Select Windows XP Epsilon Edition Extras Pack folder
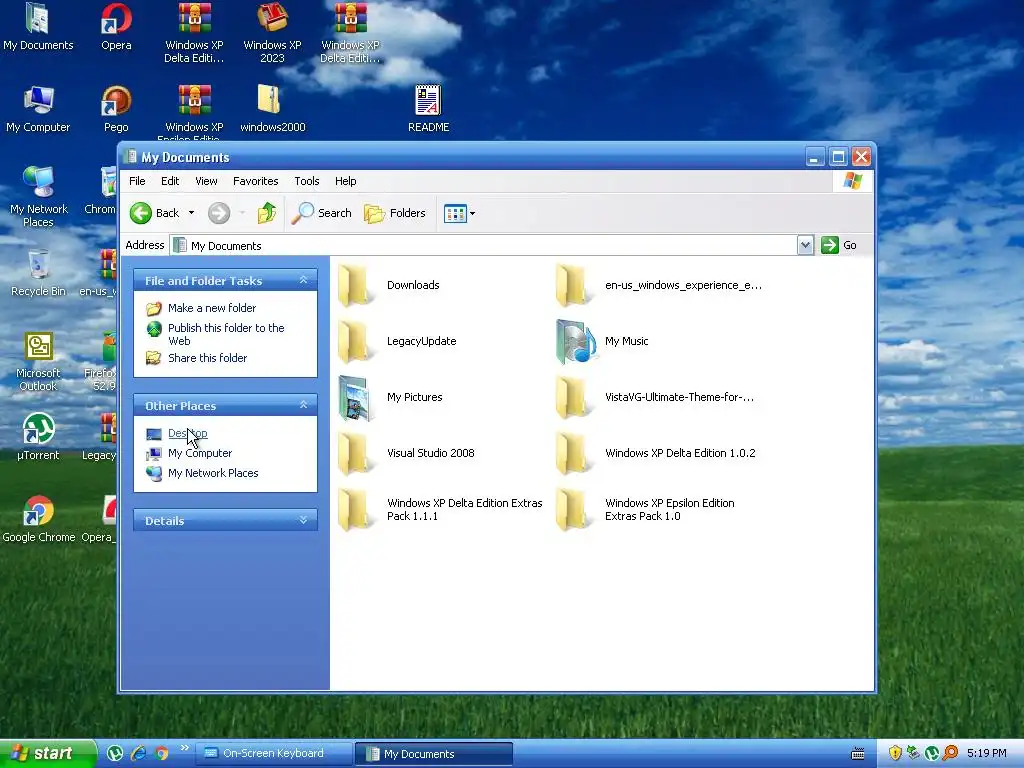Viewport: 1024px width, 768px height. (x=573, y=509)
